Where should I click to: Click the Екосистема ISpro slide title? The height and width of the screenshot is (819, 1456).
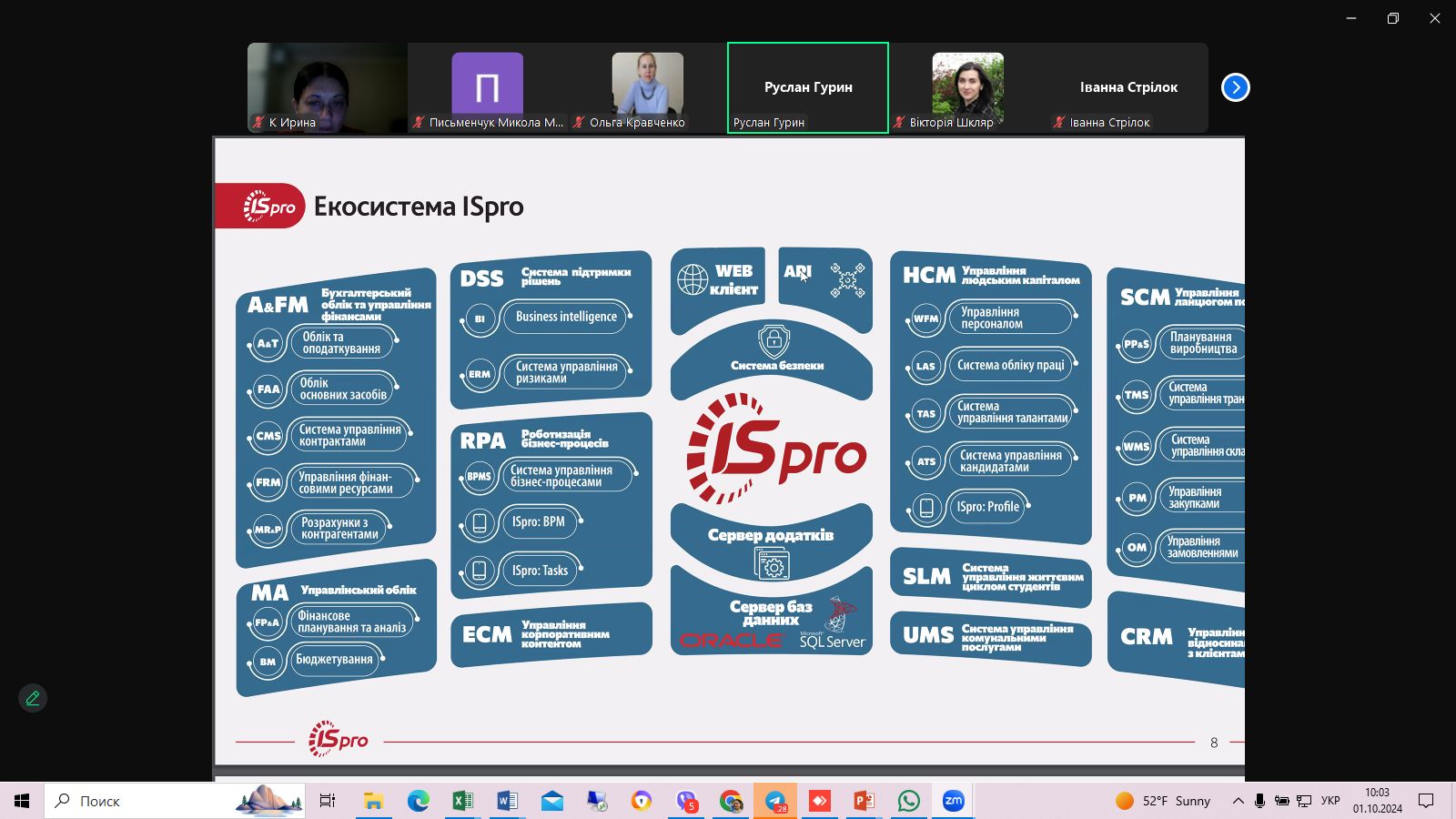(x=419, y=207)
